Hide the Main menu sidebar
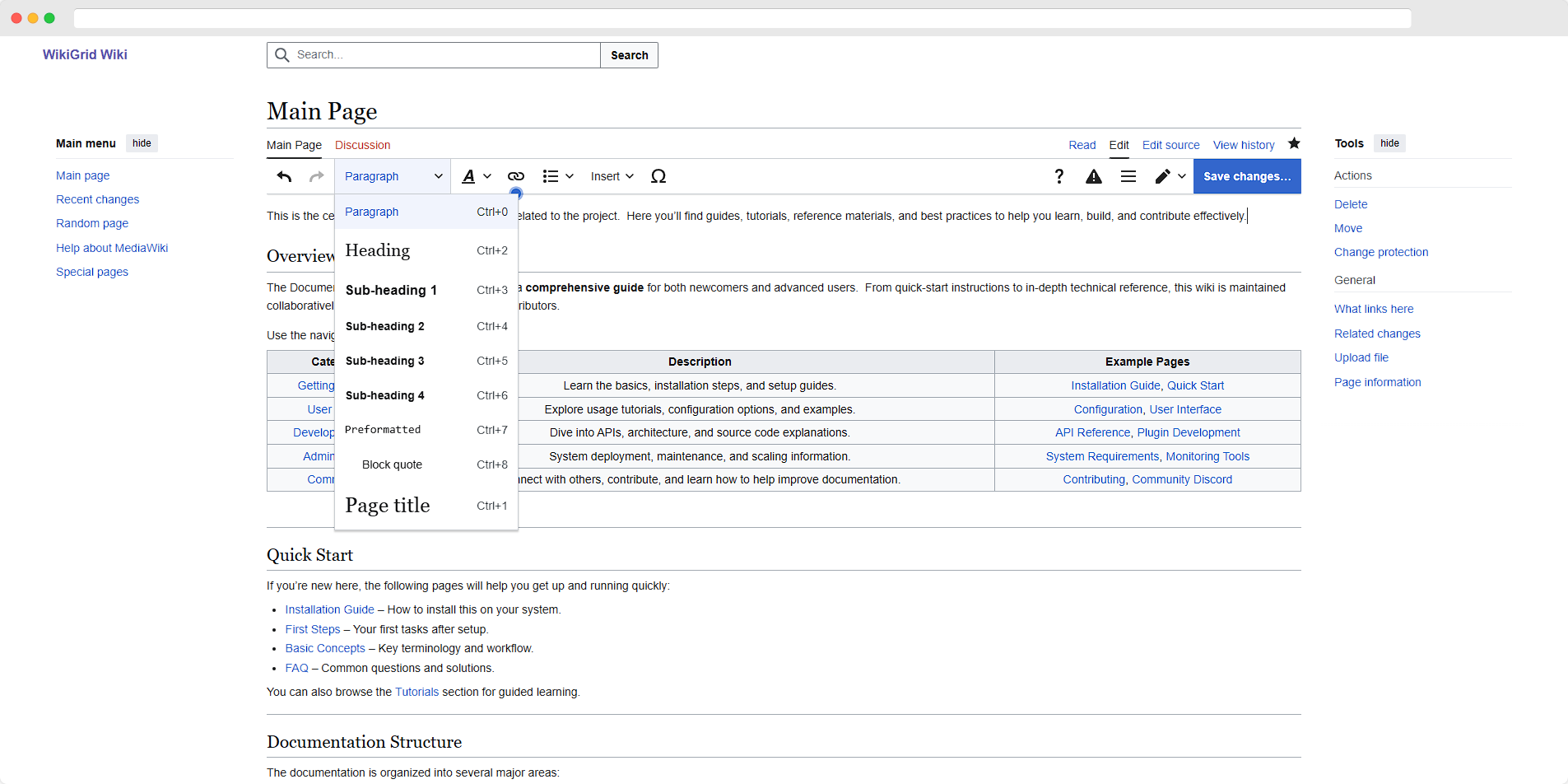1568x784 pixels. click(x=142, y=143)
